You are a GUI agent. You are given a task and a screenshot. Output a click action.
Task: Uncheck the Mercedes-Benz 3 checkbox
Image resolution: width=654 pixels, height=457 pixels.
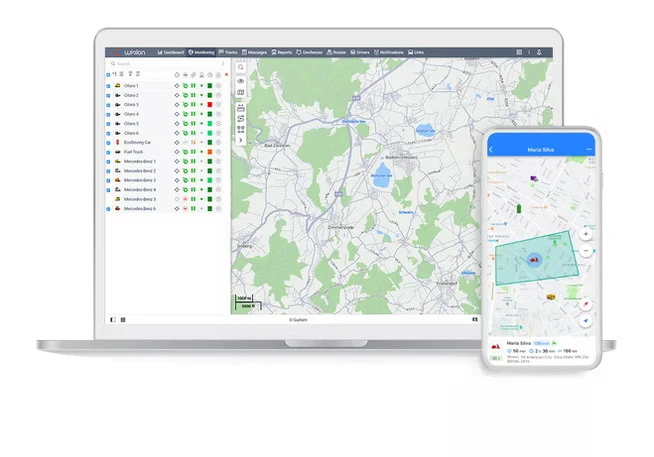point(108,181)
